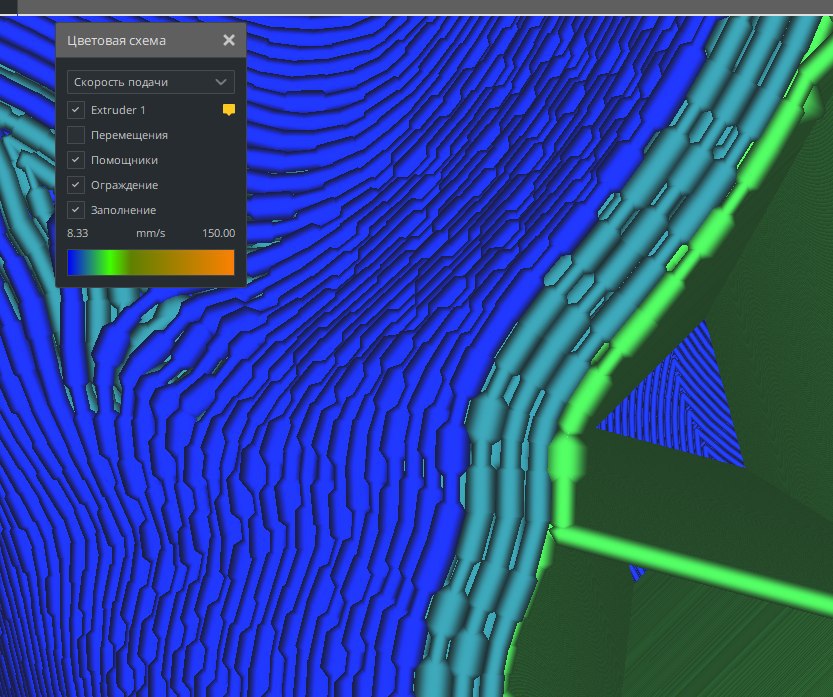Click the 8.33 minimum speed value
The height and width of the screenshot is (697, 833).
click(x=78, y=233)
